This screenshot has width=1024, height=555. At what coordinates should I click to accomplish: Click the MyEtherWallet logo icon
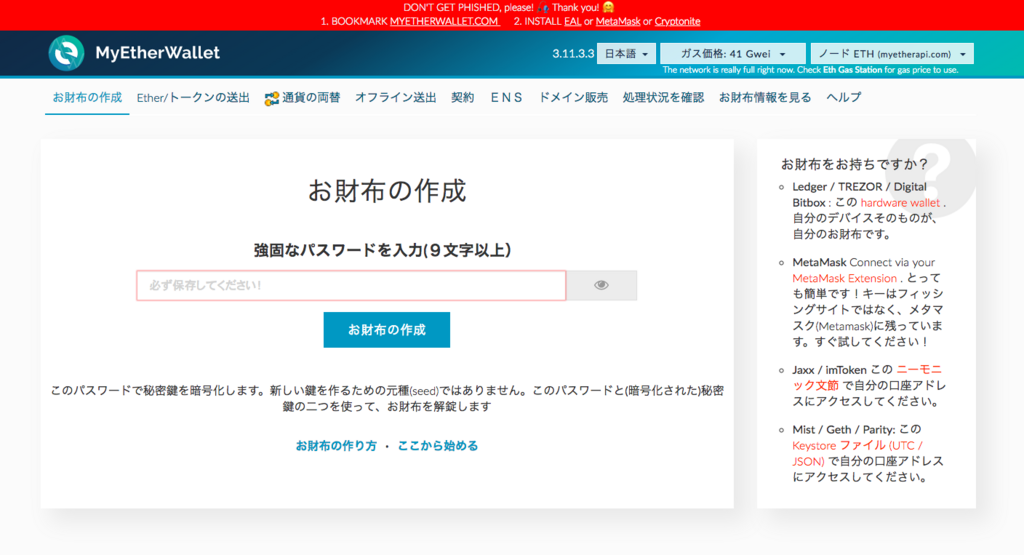(67, 53)
